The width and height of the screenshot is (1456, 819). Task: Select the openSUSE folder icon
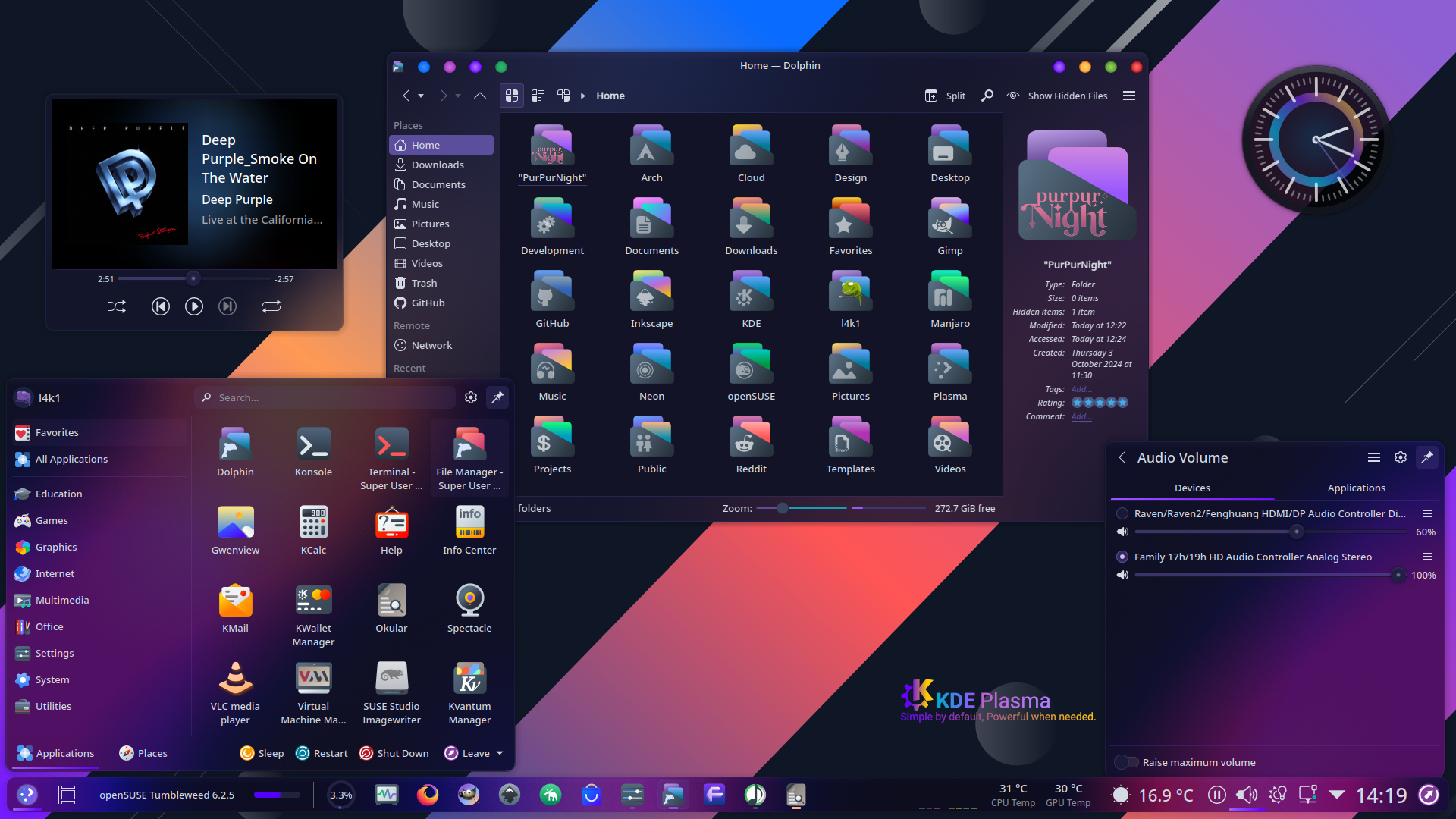click(751, 365)
